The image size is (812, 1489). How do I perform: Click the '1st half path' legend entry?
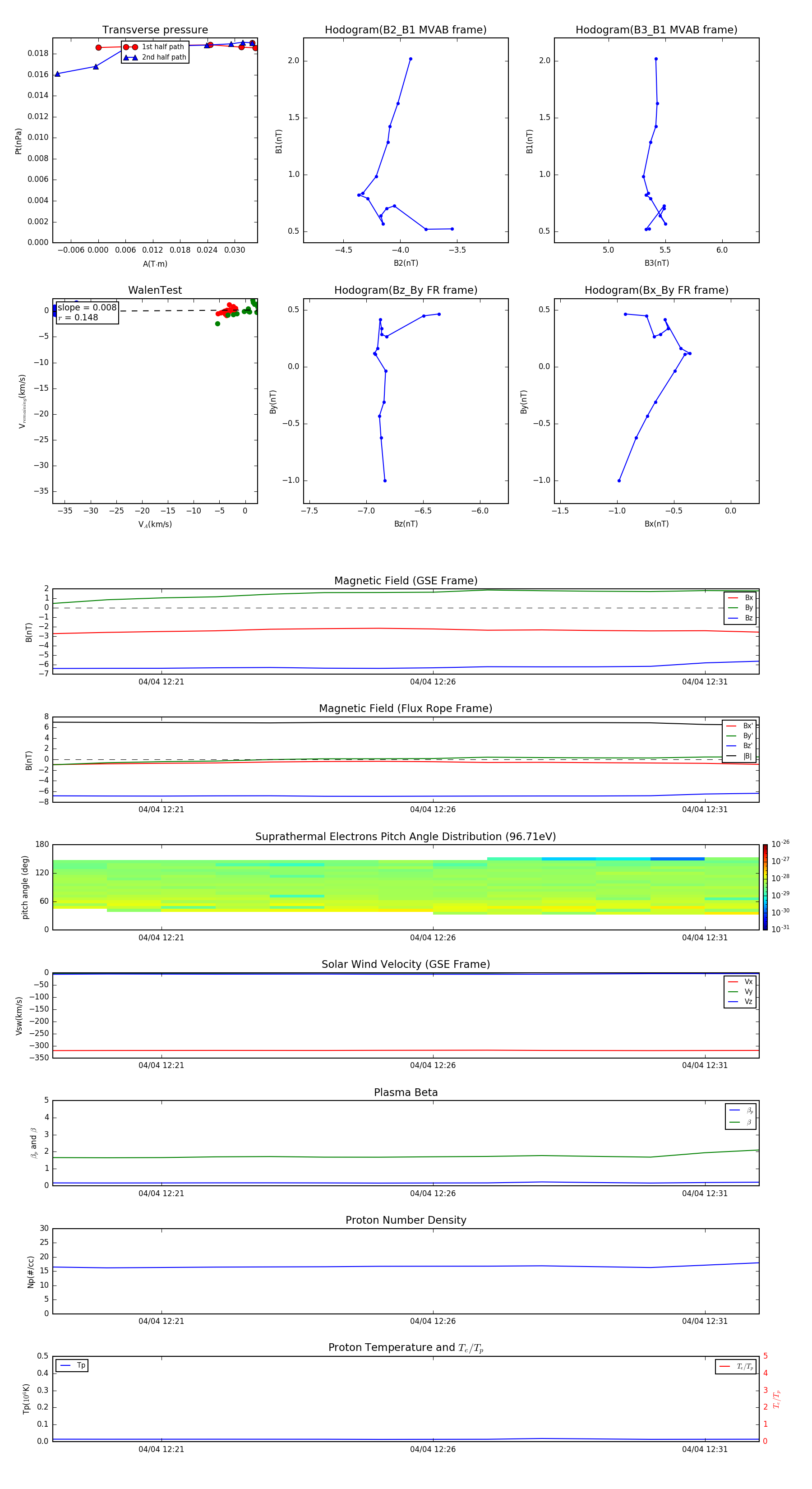click(x=154, y=47)
